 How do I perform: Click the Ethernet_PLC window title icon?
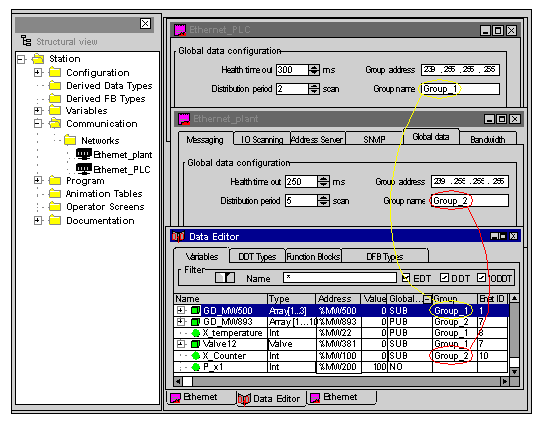[180, 30]
